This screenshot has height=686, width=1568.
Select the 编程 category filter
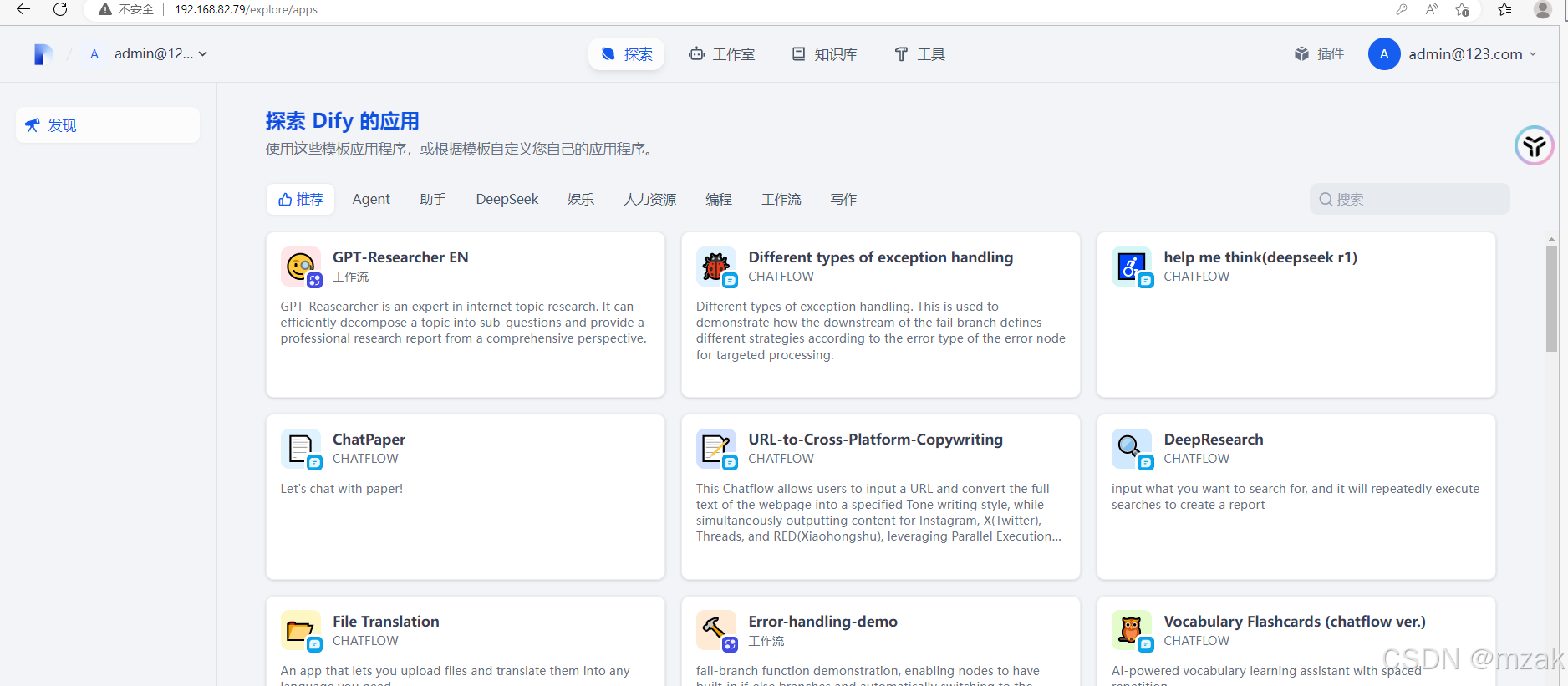tap(719, 200)
